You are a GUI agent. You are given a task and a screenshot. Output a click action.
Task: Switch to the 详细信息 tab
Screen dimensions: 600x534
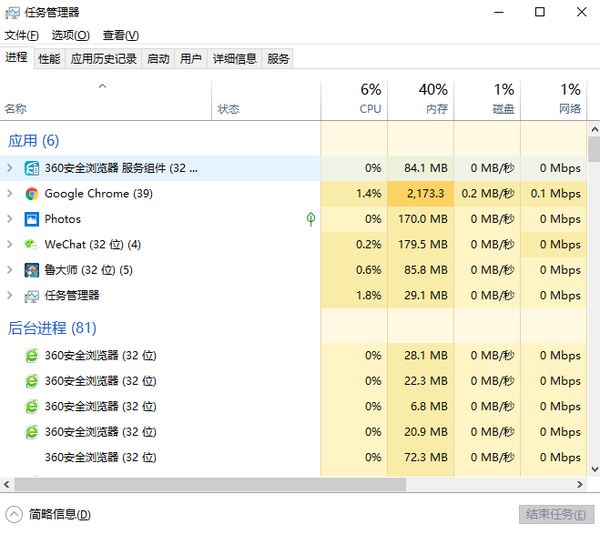234,59
